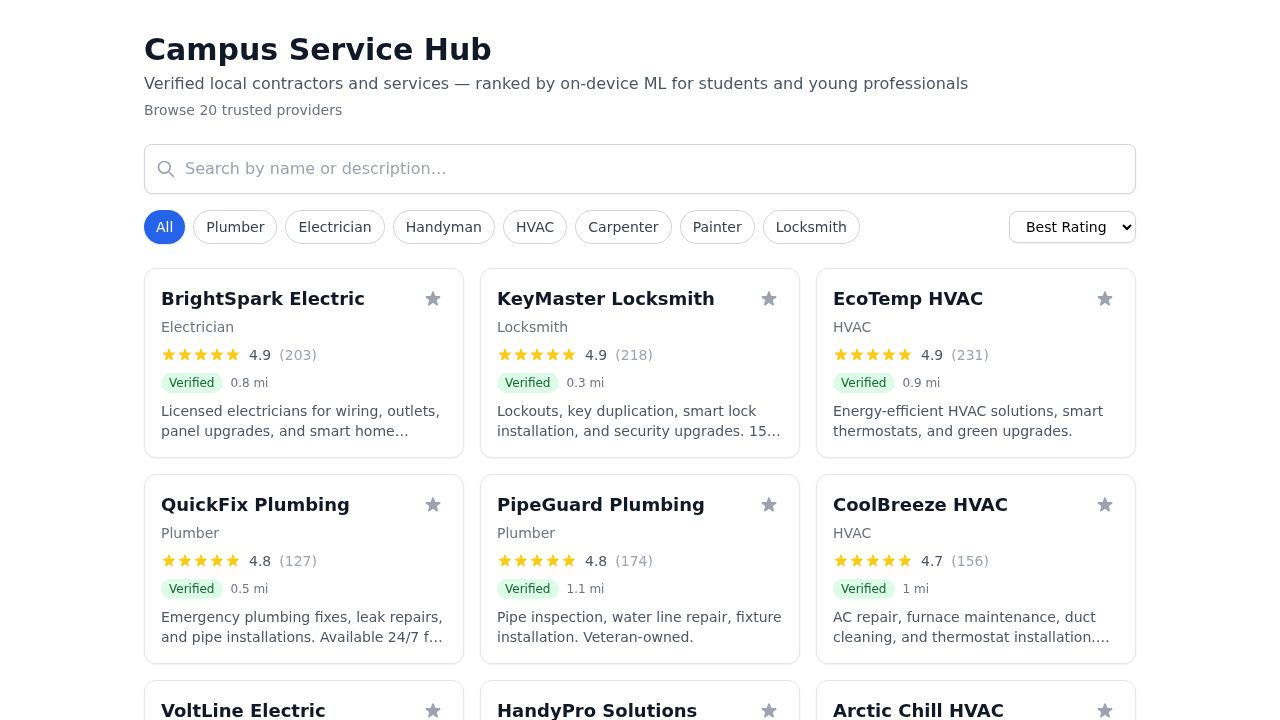Favorite Arctic Chill HVAC with its star
Screen dimensions: 1280x720
pos(1105,710)
